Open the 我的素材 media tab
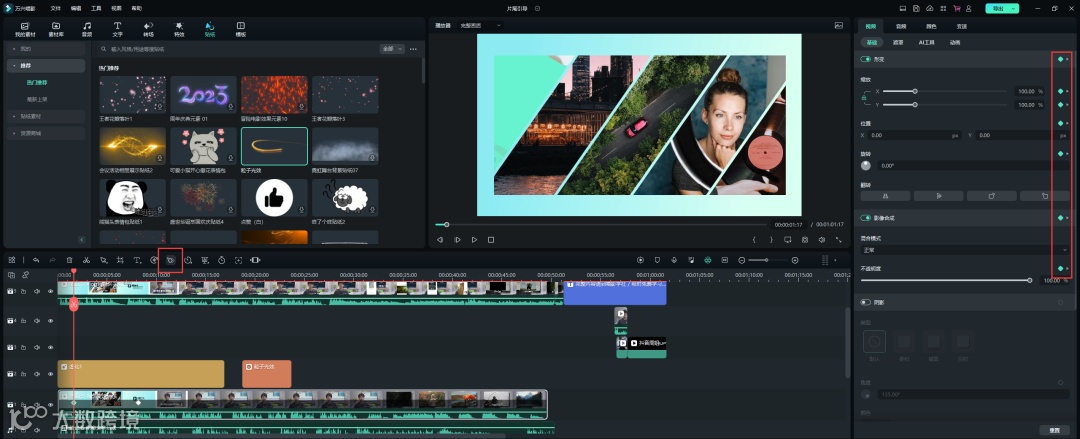This screenshot has height=439, width=1080. (x=25, y=29)
